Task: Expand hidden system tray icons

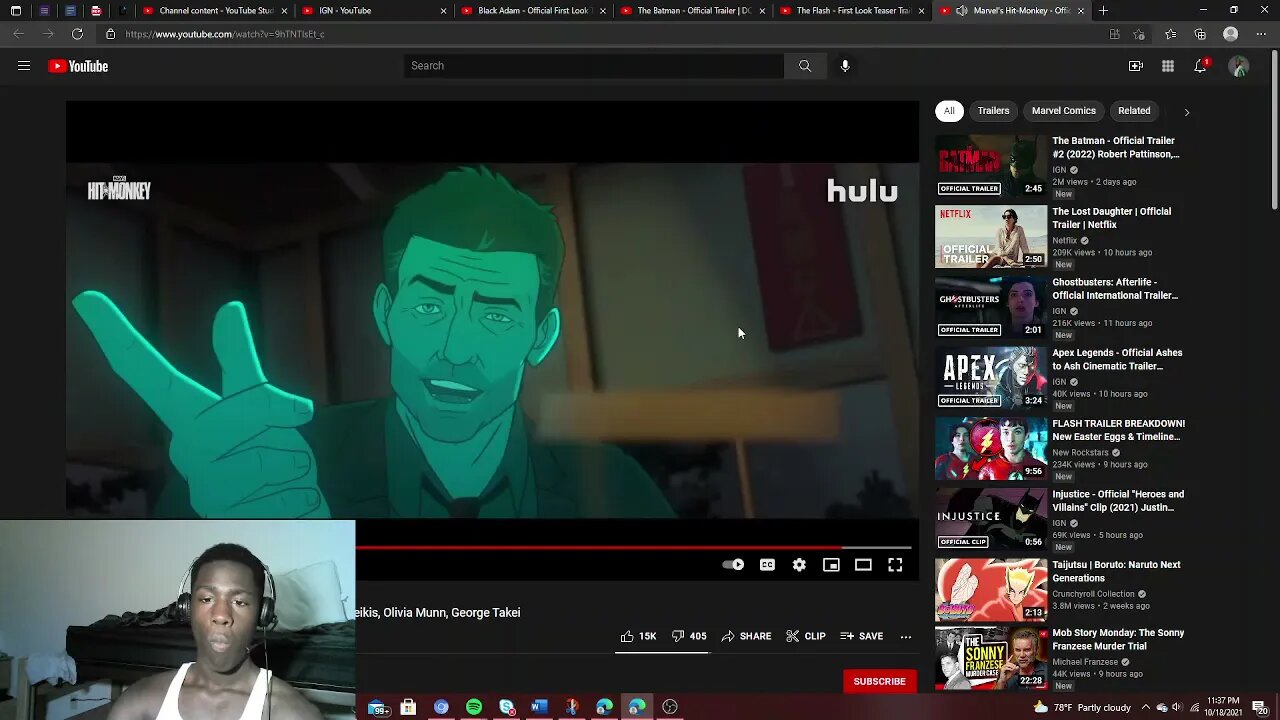Action: tap(1146, 707)
